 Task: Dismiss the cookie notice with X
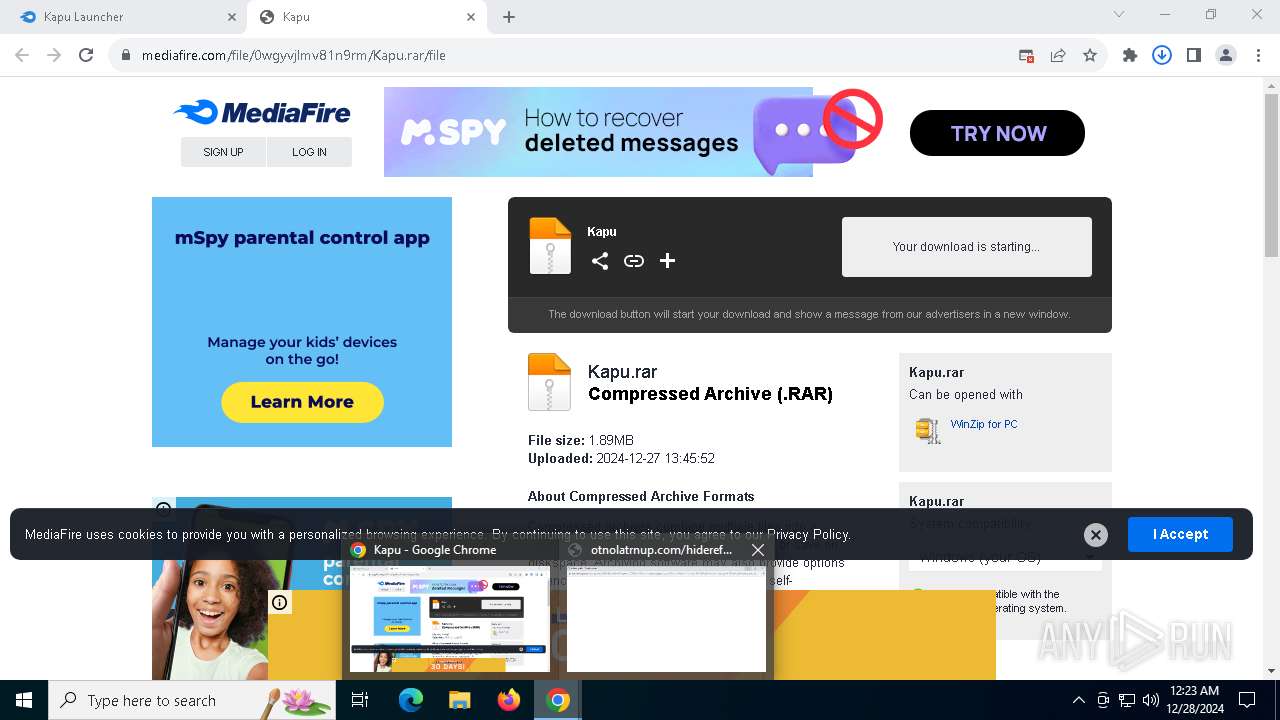pos(1096,535)
